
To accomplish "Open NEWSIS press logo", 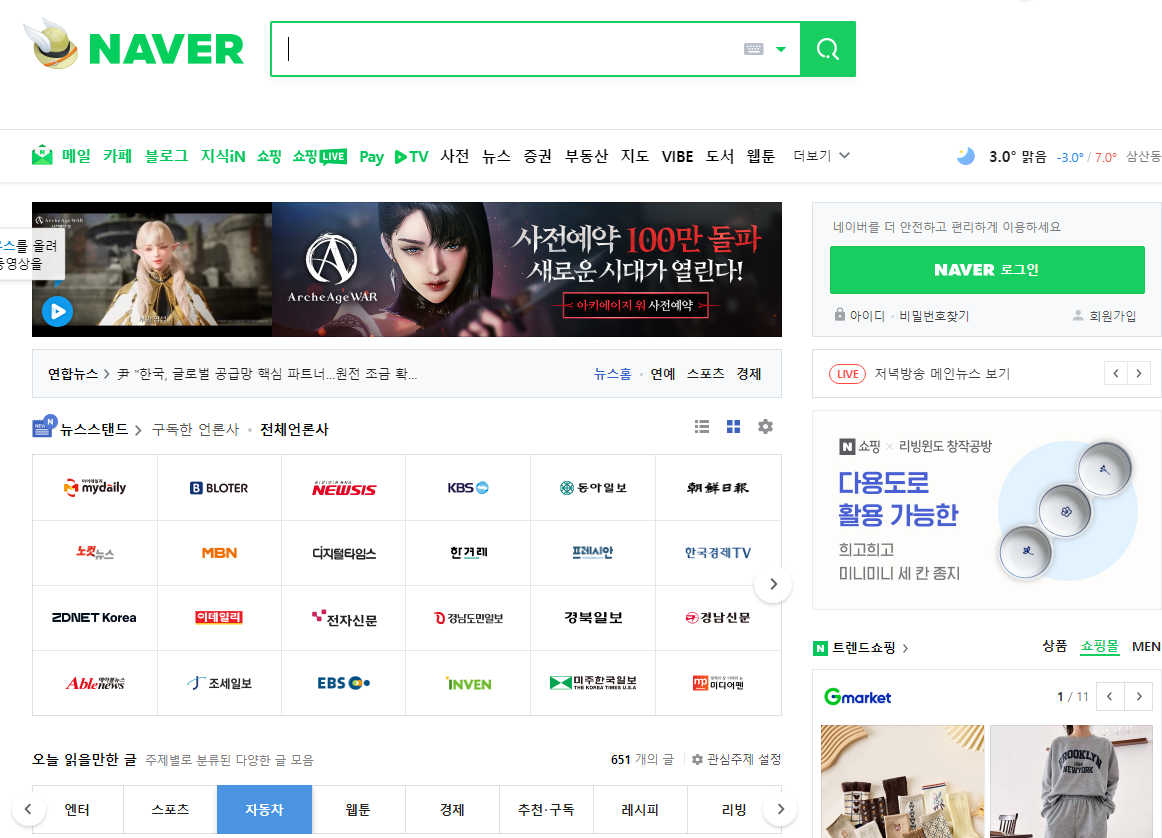I will tap(344, 488).
